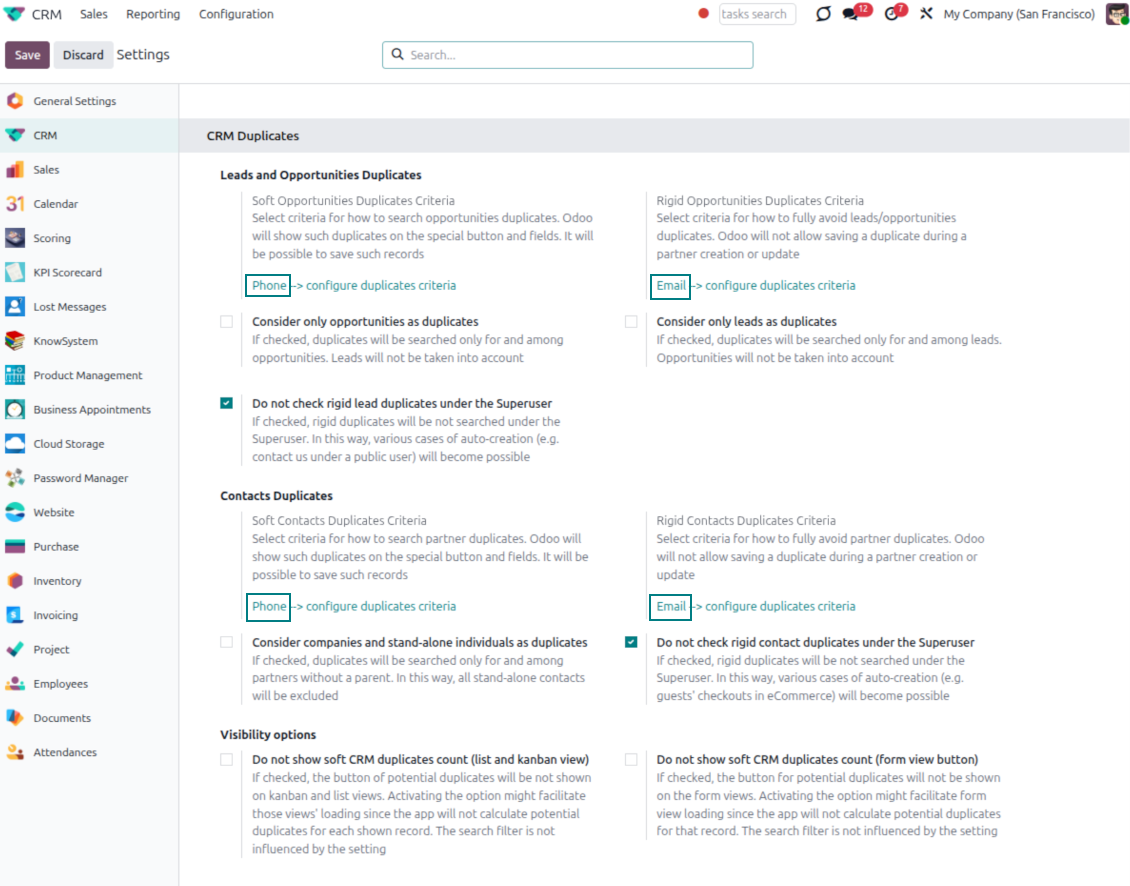Image resolution: width=1130 pixels, height=886 pixels.
Task: Click the KPI Scorecard sidebar icon
Action: (x=15, y=272)
